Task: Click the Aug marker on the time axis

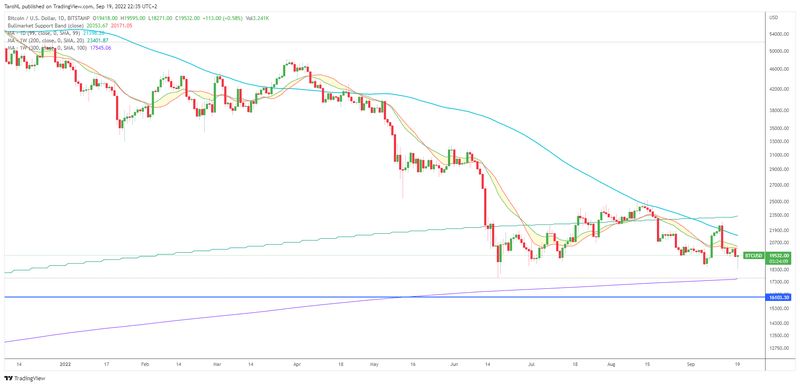Action: 612,365
